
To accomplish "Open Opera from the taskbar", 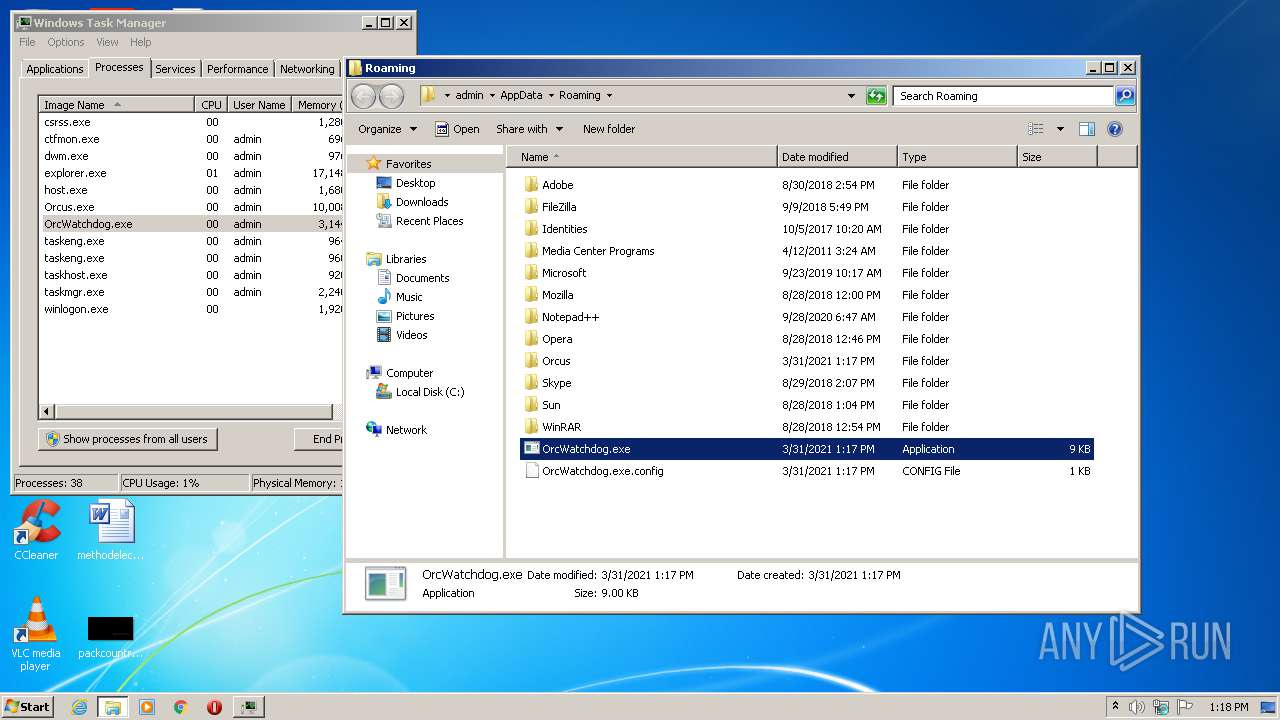I will coord(214,707).
